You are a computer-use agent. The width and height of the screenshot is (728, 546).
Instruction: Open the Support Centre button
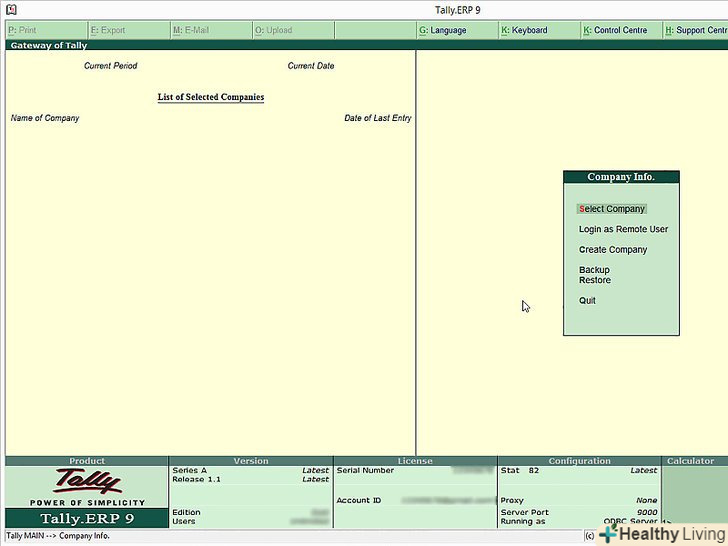click(x=696, y=30)
